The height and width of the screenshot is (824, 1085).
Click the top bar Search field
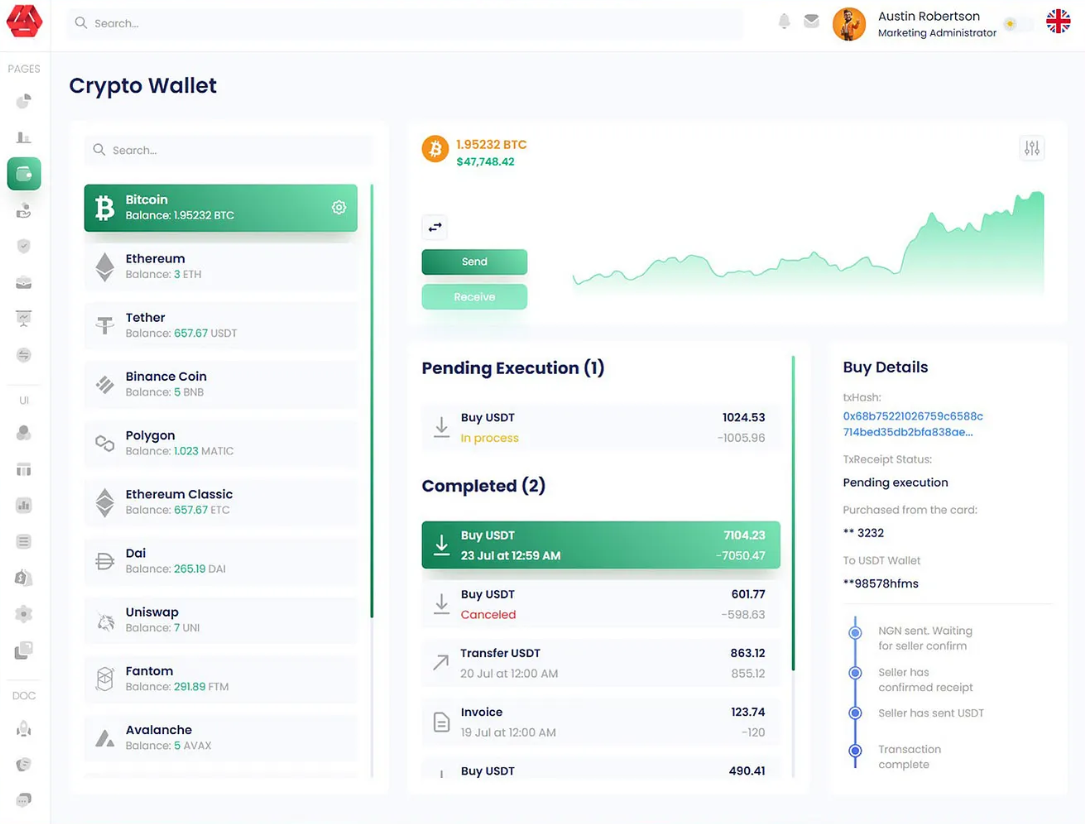[405, 24]
